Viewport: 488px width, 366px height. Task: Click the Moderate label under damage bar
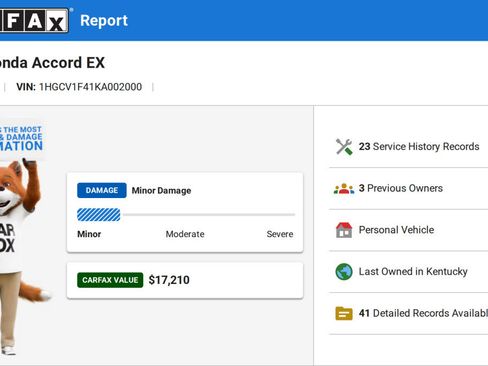tap(185, 234)
